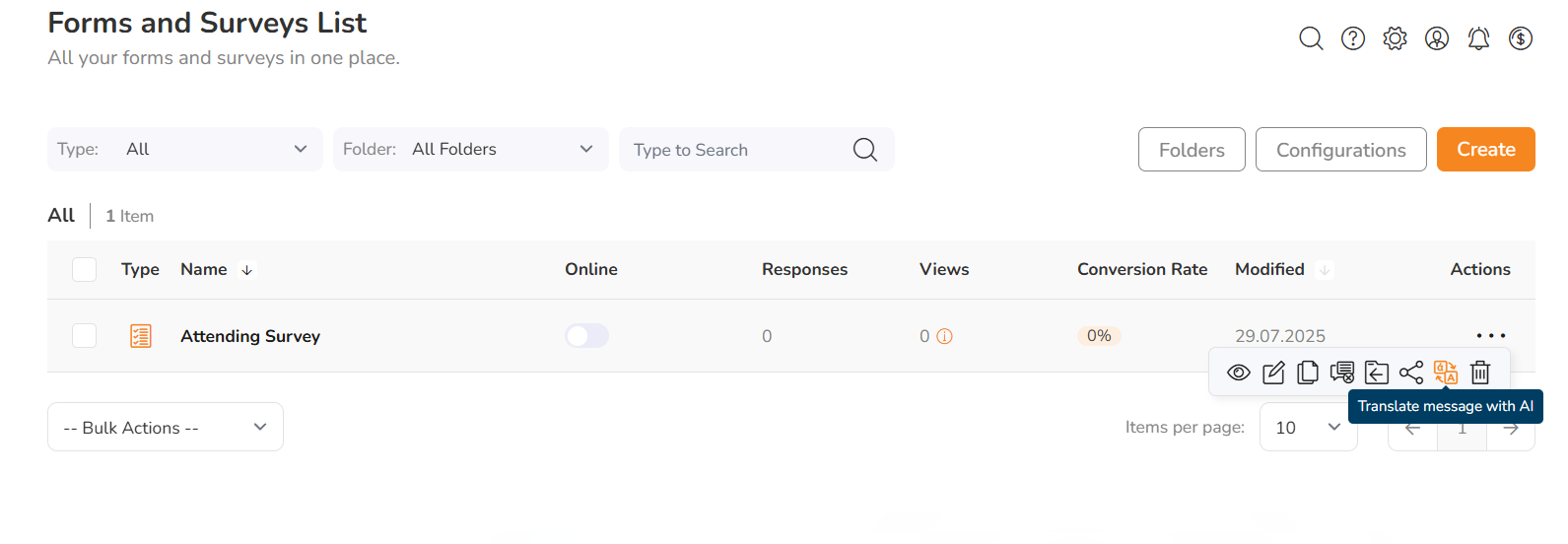Open the Configurations button
Viewport: 1568px width, 544px height.
tap(1340, 150)
